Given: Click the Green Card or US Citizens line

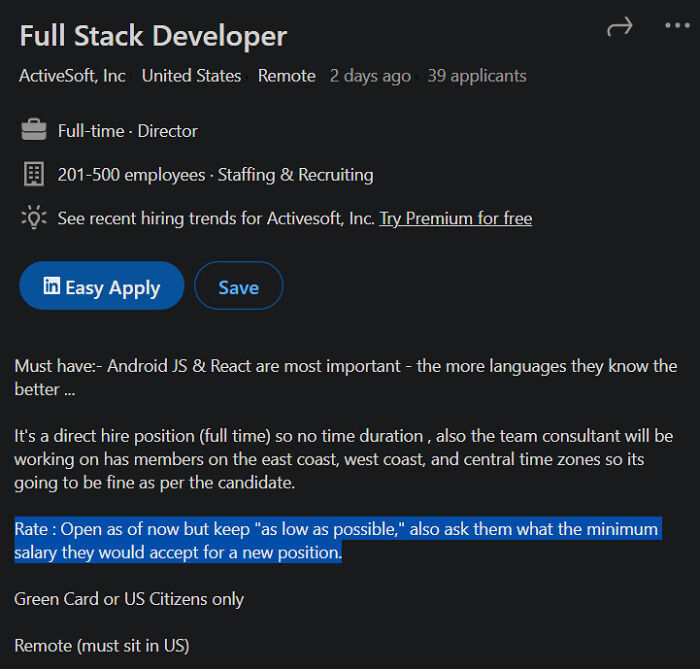Looking at the screenshot, I should click(x=129, y=599).
